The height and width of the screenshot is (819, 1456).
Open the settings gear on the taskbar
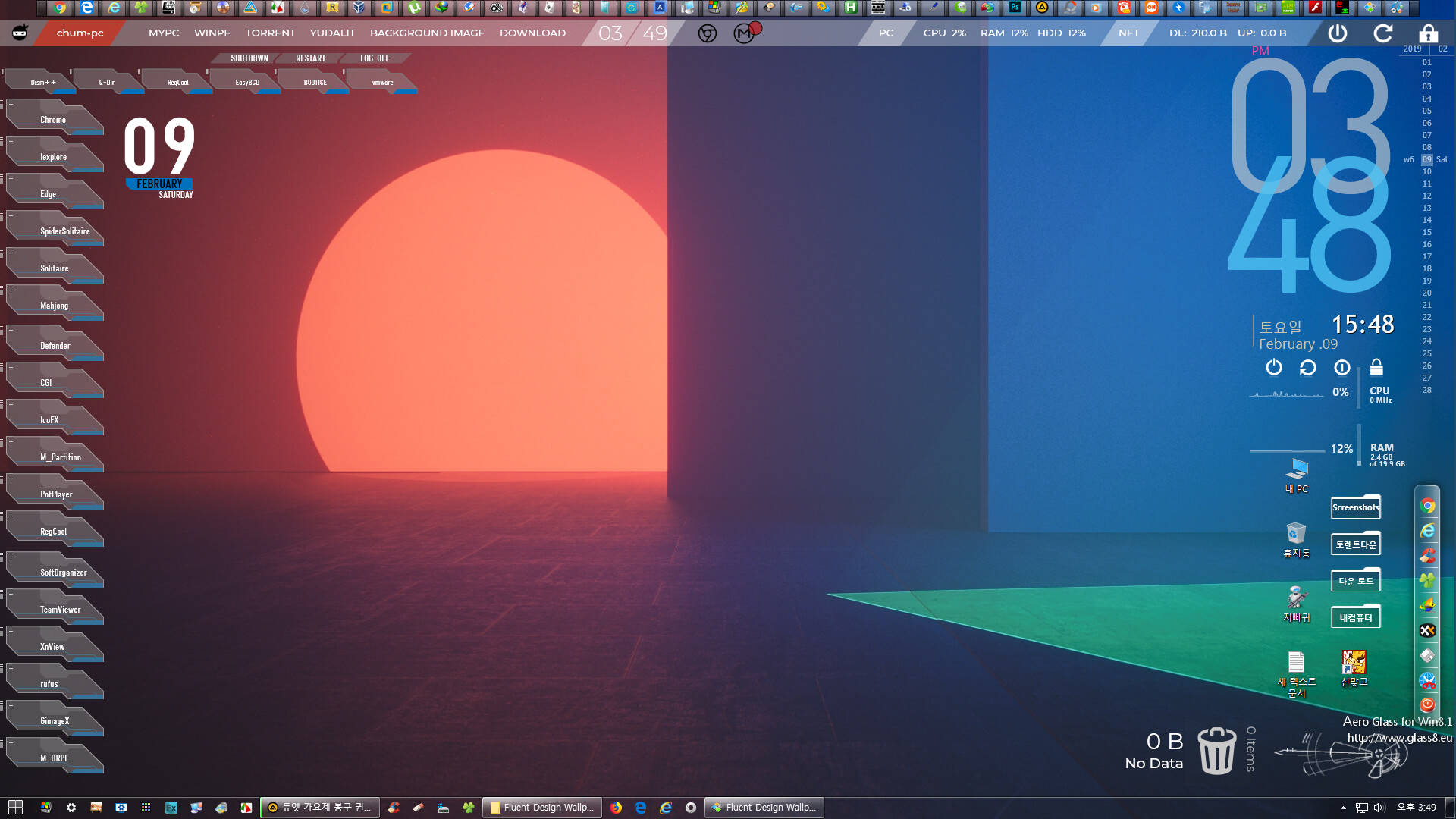[71, 808]
